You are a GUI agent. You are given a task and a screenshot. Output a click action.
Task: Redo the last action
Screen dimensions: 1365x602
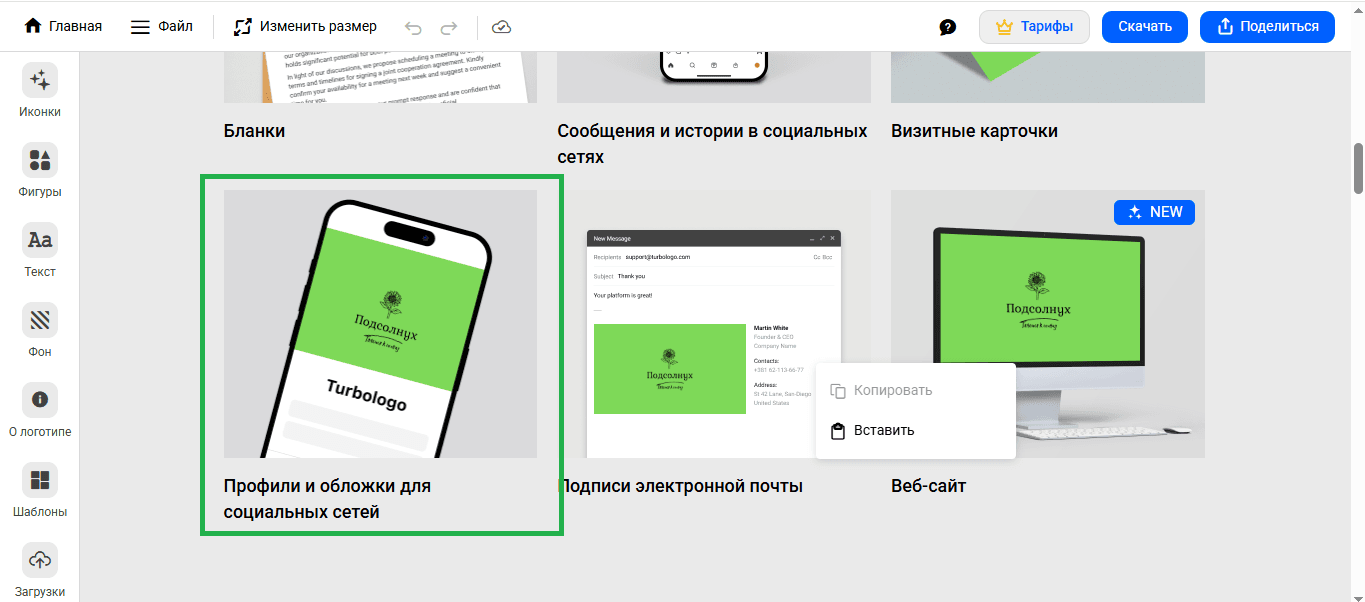pos(449,27)
